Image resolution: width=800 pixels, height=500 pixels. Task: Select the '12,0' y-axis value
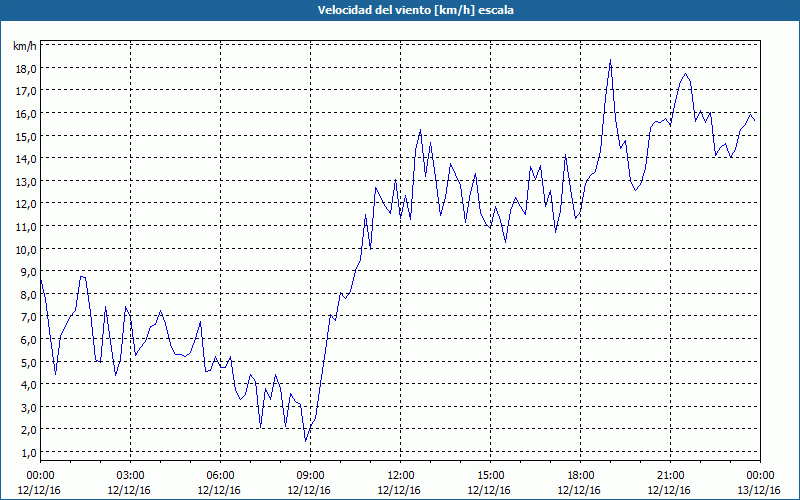(x=27, y=204)
